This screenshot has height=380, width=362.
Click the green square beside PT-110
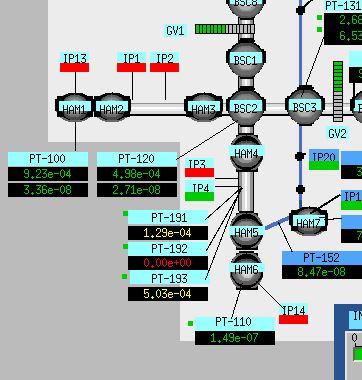click(190, 323)
